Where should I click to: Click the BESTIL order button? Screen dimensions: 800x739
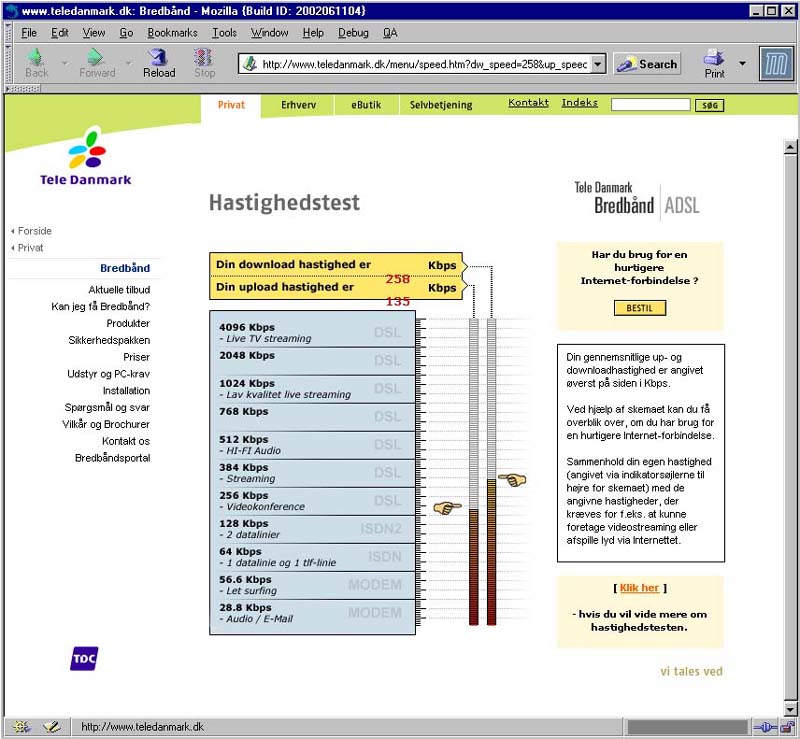[639, 308]
